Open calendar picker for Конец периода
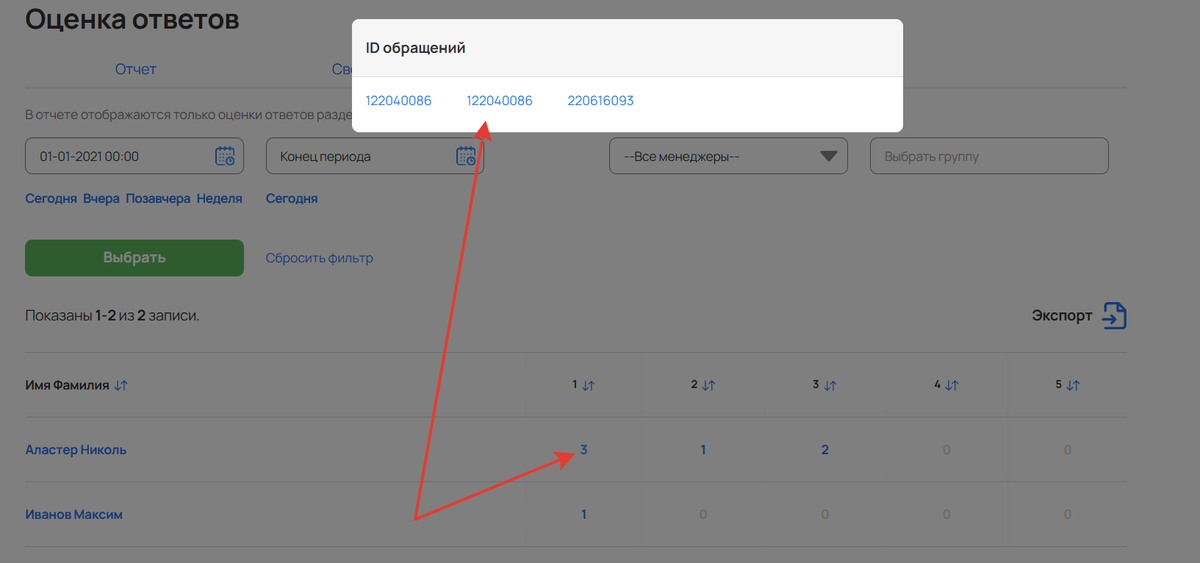The height and width of the screenshot is (563, 1200). [466, 156]
